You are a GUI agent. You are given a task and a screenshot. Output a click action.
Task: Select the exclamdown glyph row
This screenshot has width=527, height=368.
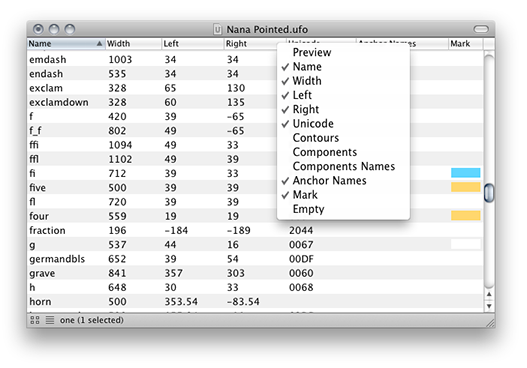[x=255, y=102]
